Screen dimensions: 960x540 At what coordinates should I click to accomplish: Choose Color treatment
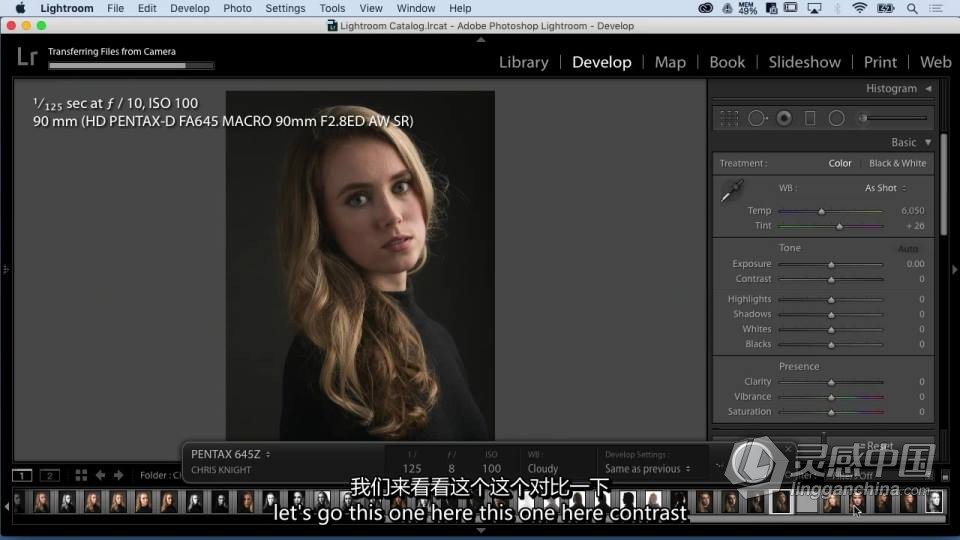coord(839,163)
